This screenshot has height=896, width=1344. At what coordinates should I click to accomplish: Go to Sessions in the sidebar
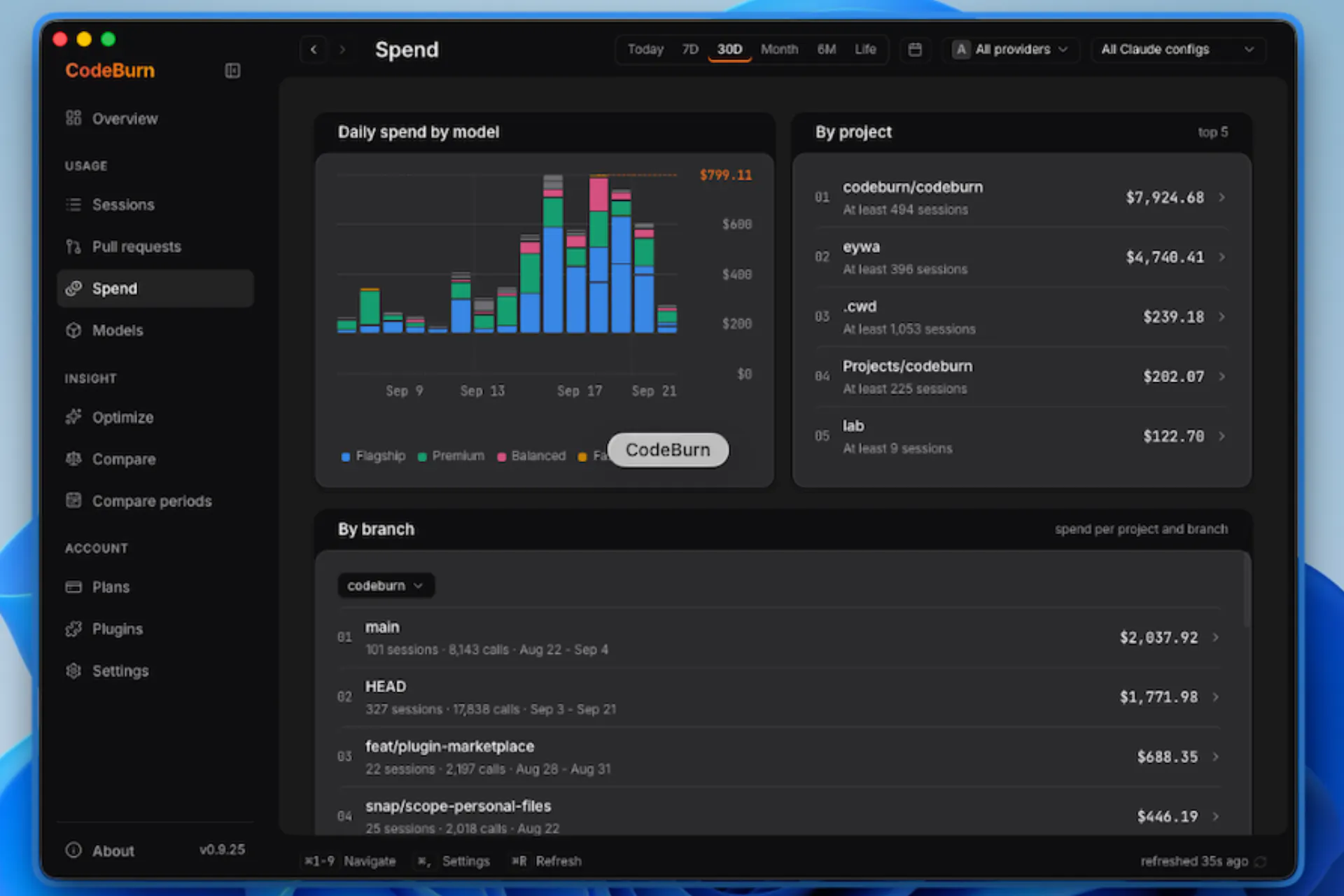[x=155, y=204]
